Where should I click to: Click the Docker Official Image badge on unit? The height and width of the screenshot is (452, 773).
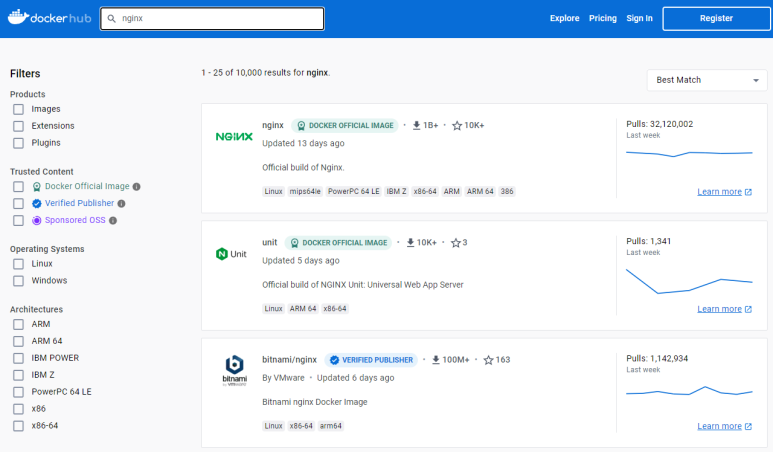pyautogui.click(x=338, y=243)
